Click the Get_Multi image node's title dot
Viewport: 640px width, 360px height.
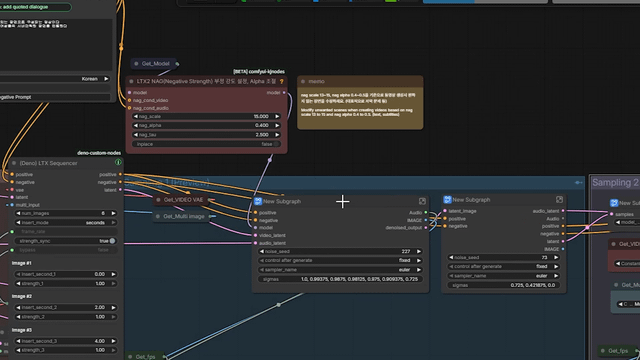click(158, 216)
